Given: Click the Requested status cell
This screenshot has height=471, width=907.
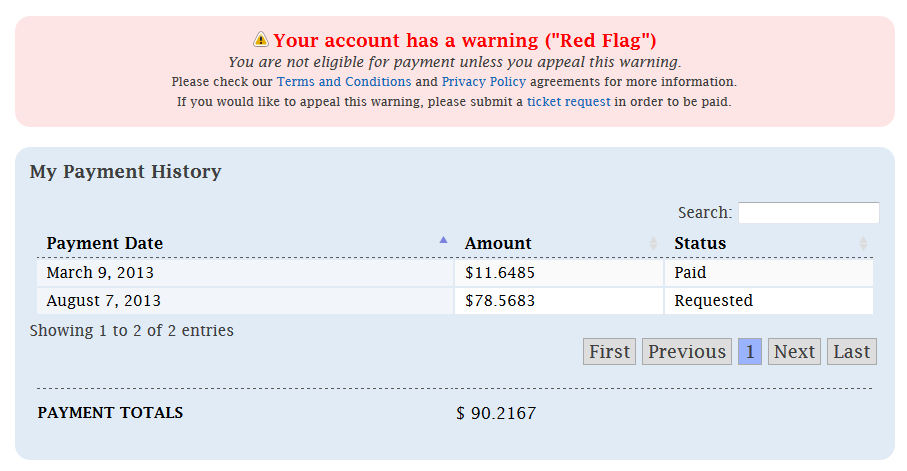Looking at the screenshot, I should [713, 301].
